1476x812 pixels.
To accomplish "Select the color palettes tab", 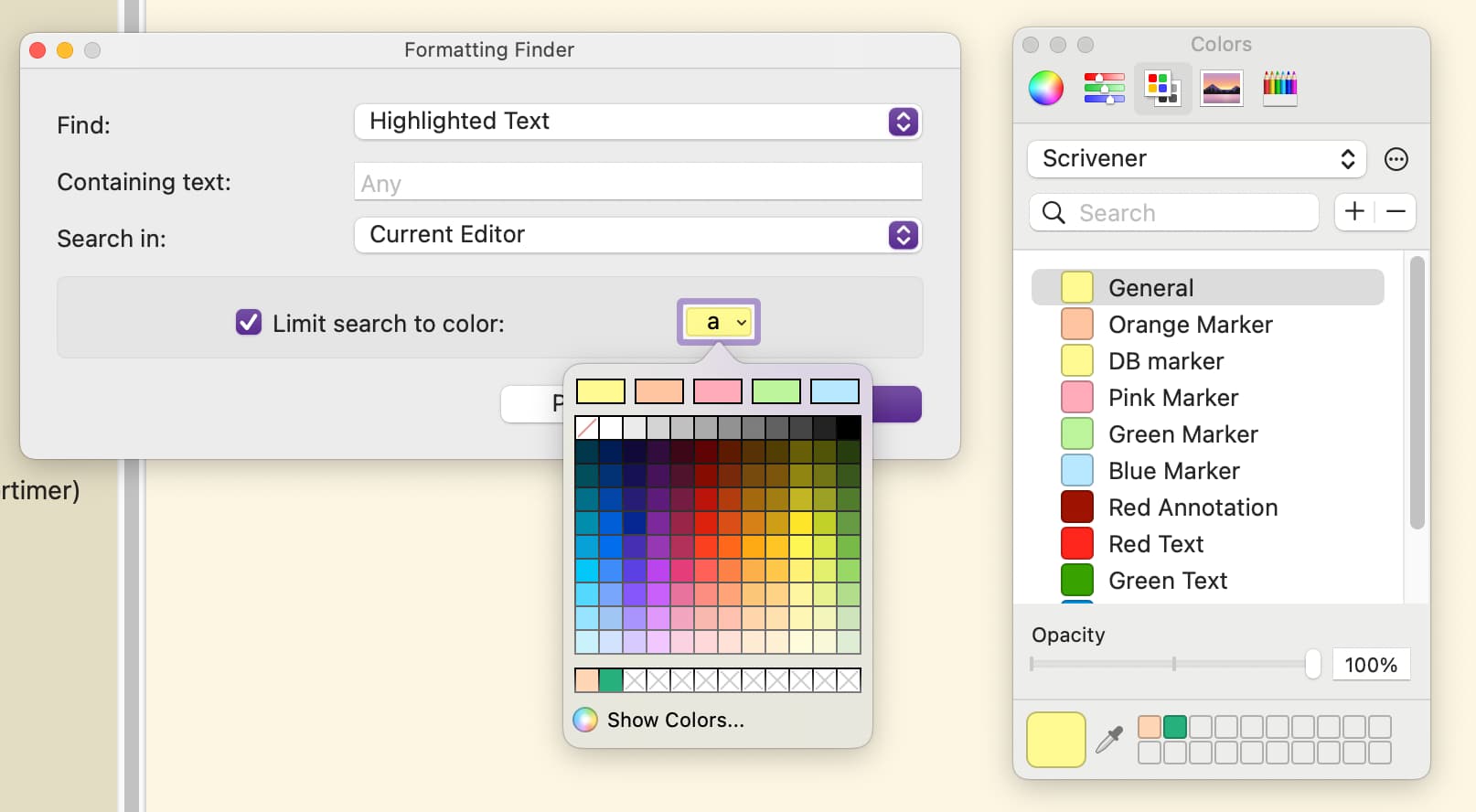I will tap(1162, 88).
